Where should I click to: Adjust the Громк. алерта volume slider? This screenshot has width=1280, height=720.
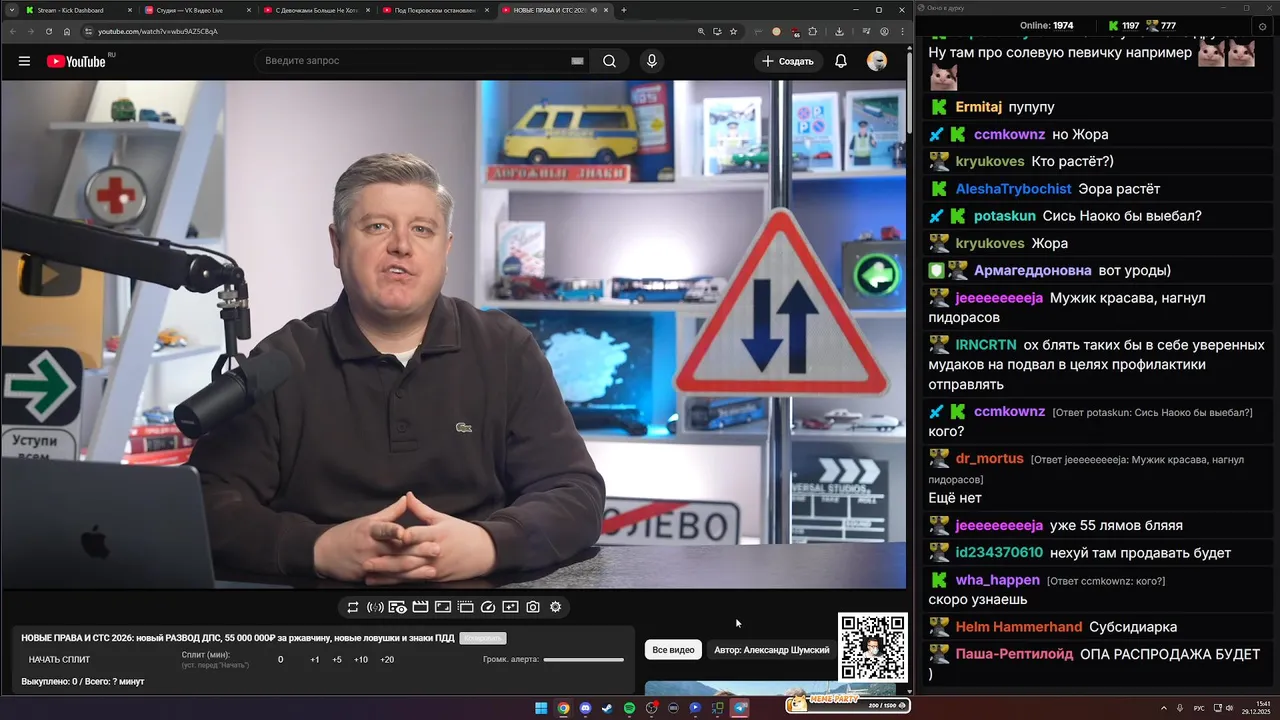(x=583, y=659)
